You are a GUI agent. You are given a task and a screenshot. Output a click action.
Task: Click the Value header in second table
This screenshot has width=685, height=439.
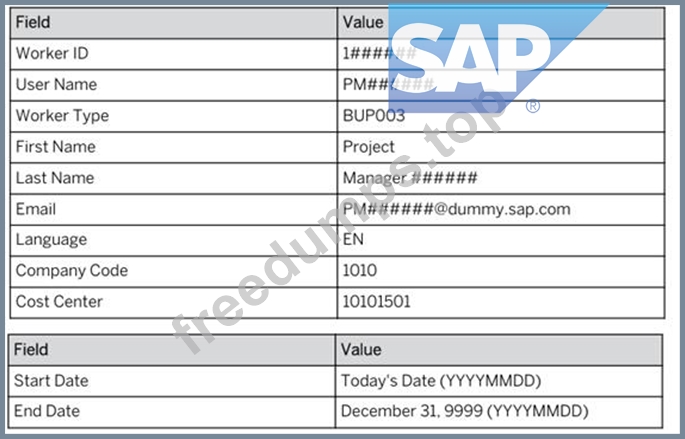(361, 350)
